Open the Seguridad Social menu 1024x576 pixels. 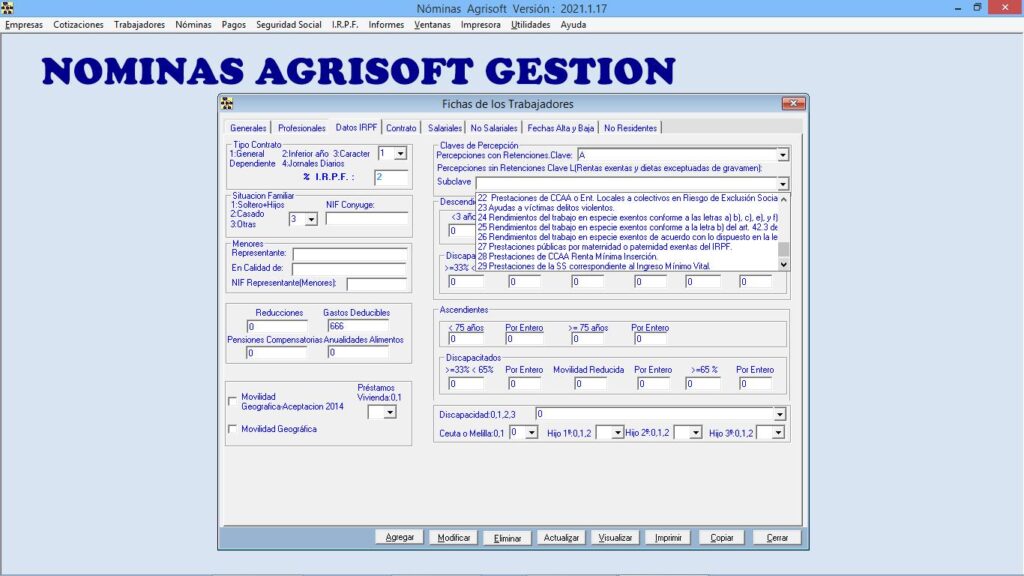tap(289, 25)
